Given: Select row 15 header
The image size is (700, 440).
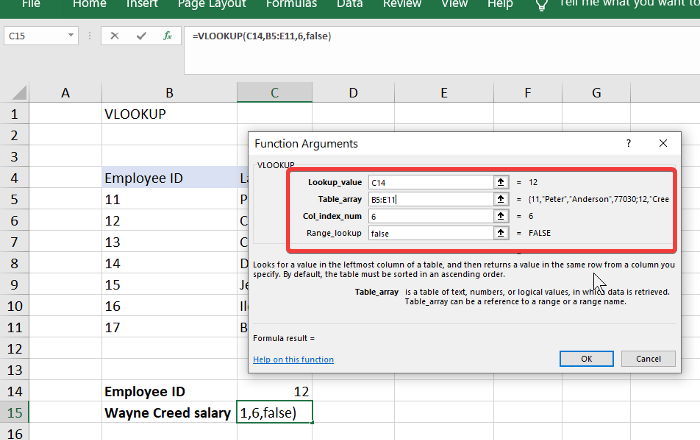Looking at the screenshot, I should [x=14, y=413].
